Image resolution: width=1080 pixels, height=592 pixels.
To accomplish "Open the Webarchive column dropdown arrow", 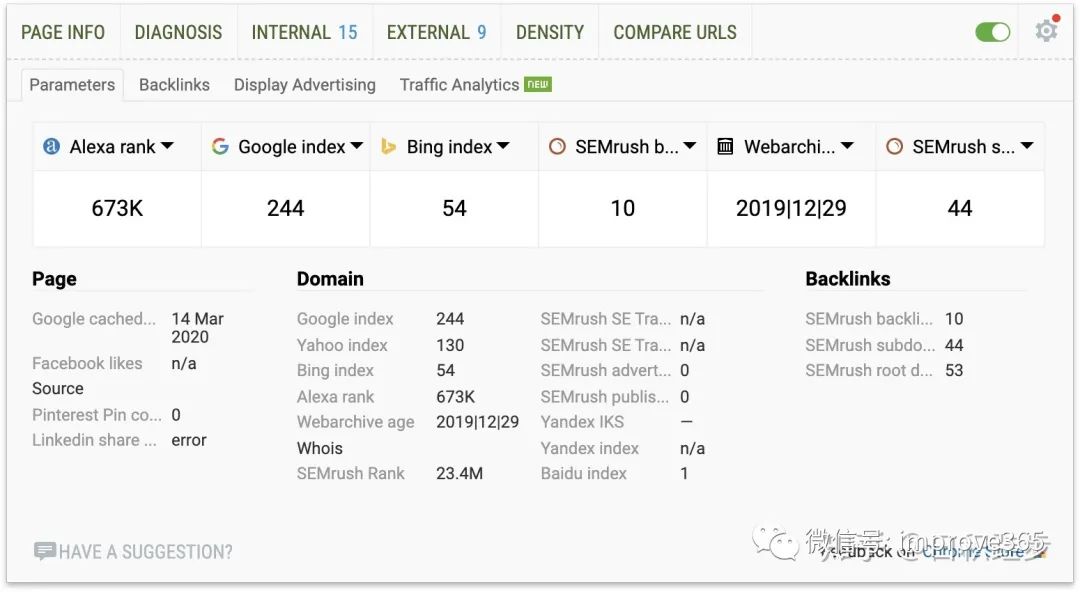I will tap(847, 146).
